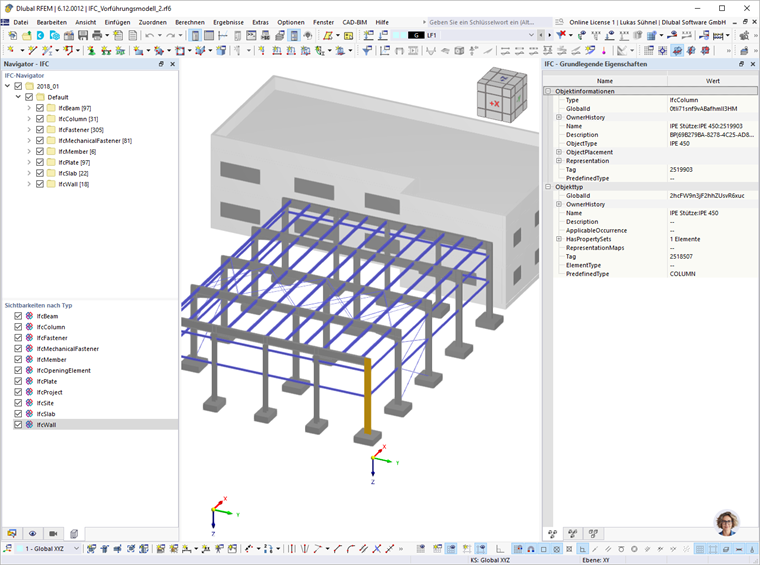Click the black G load case color swatch

416,35
